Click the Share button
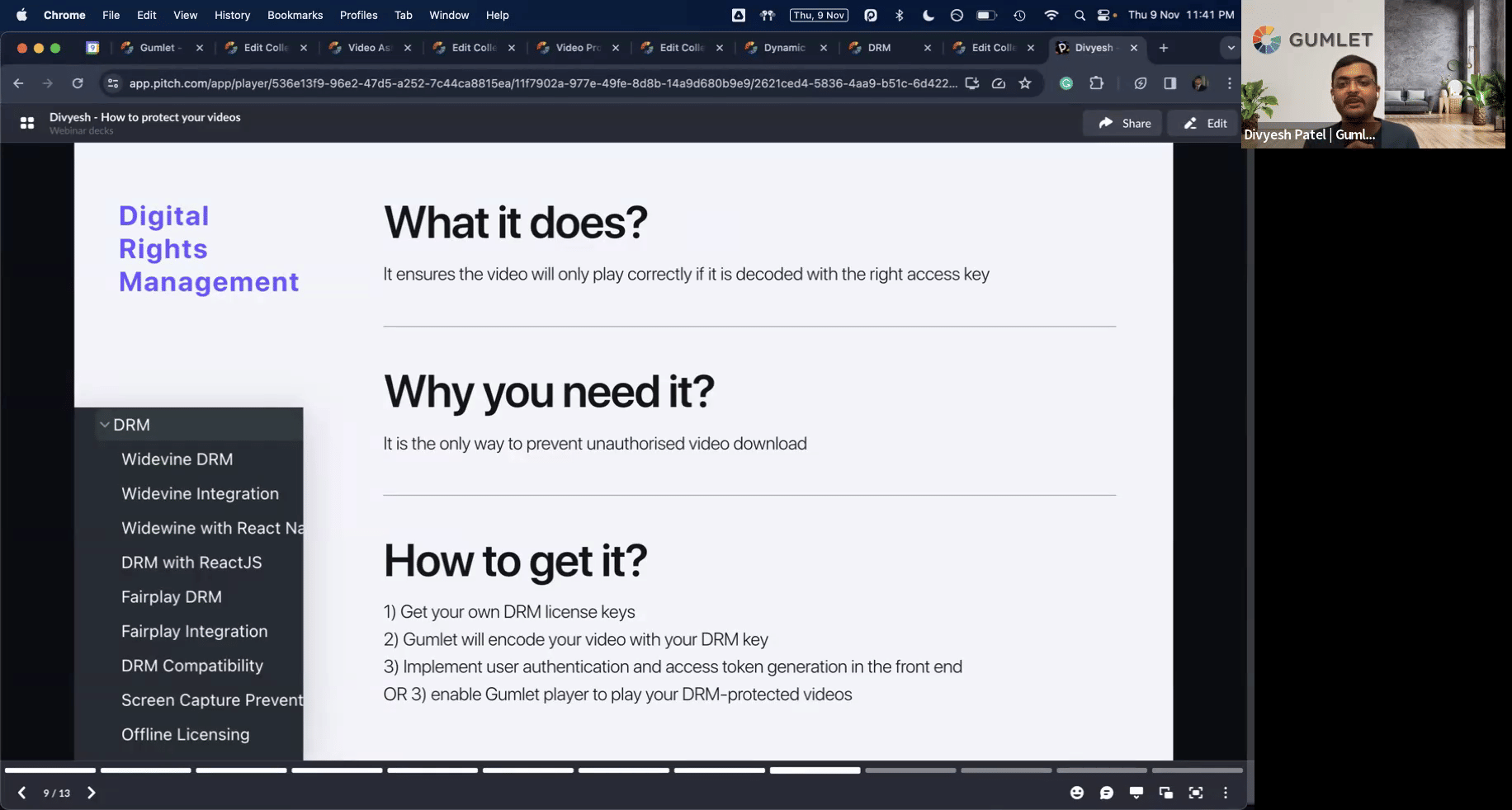The image size is (1512, 810). point(1123,123)
